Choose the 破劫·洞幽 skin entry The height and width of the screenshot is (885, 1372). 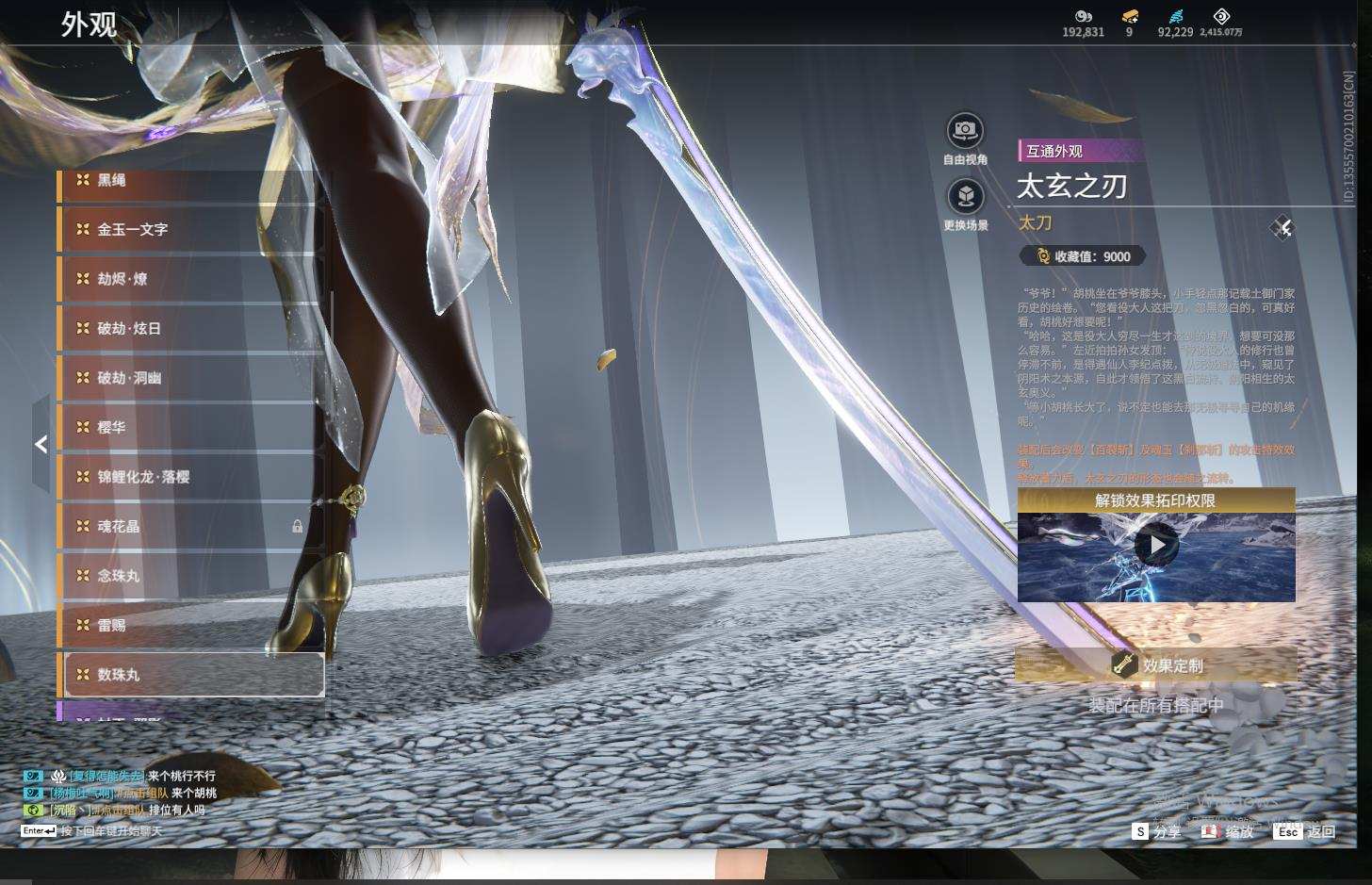pyautogui.click(x=190, y=378)
